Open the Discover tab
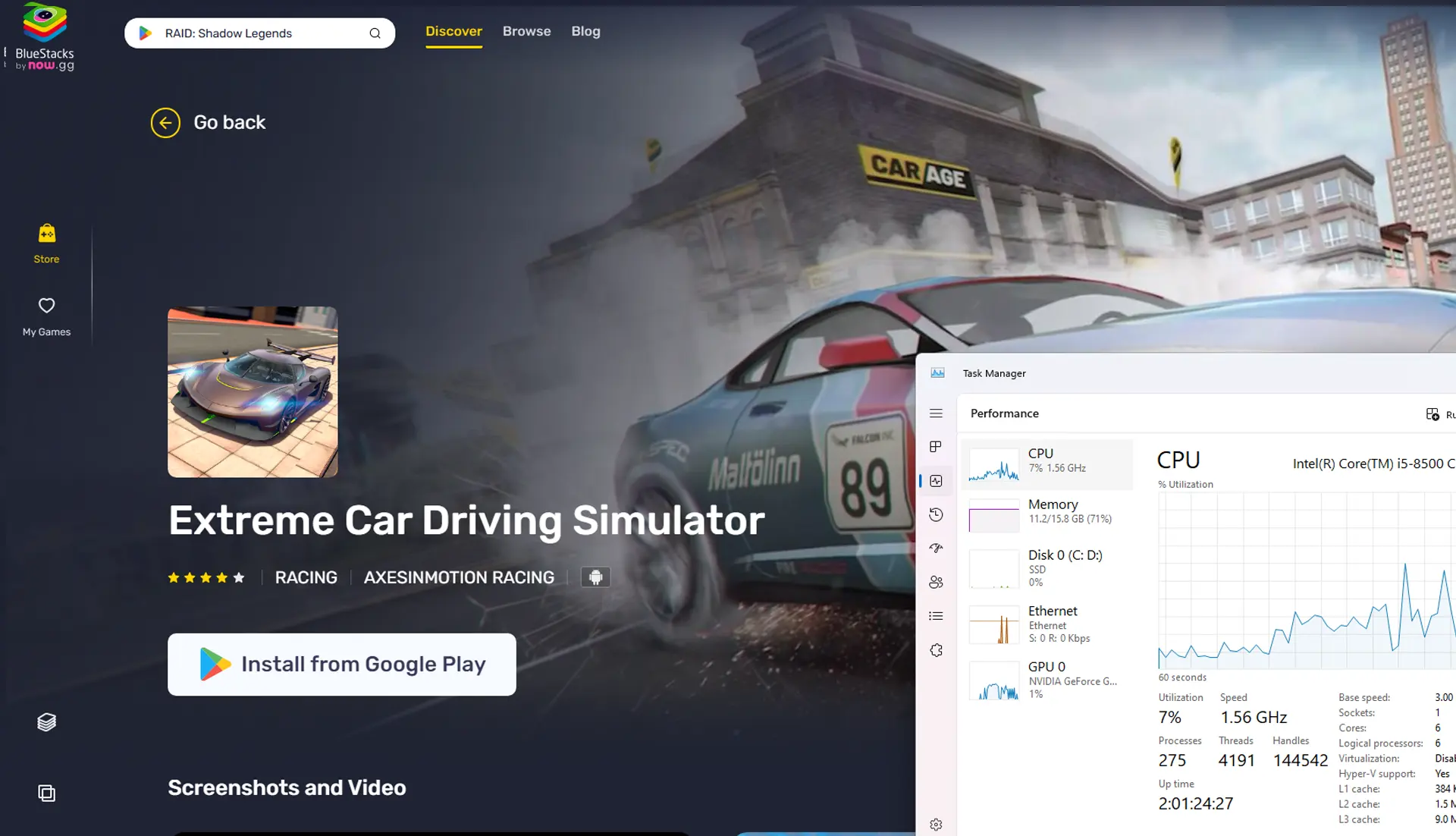Screen dimensions: 1456x836 [453, 31]
